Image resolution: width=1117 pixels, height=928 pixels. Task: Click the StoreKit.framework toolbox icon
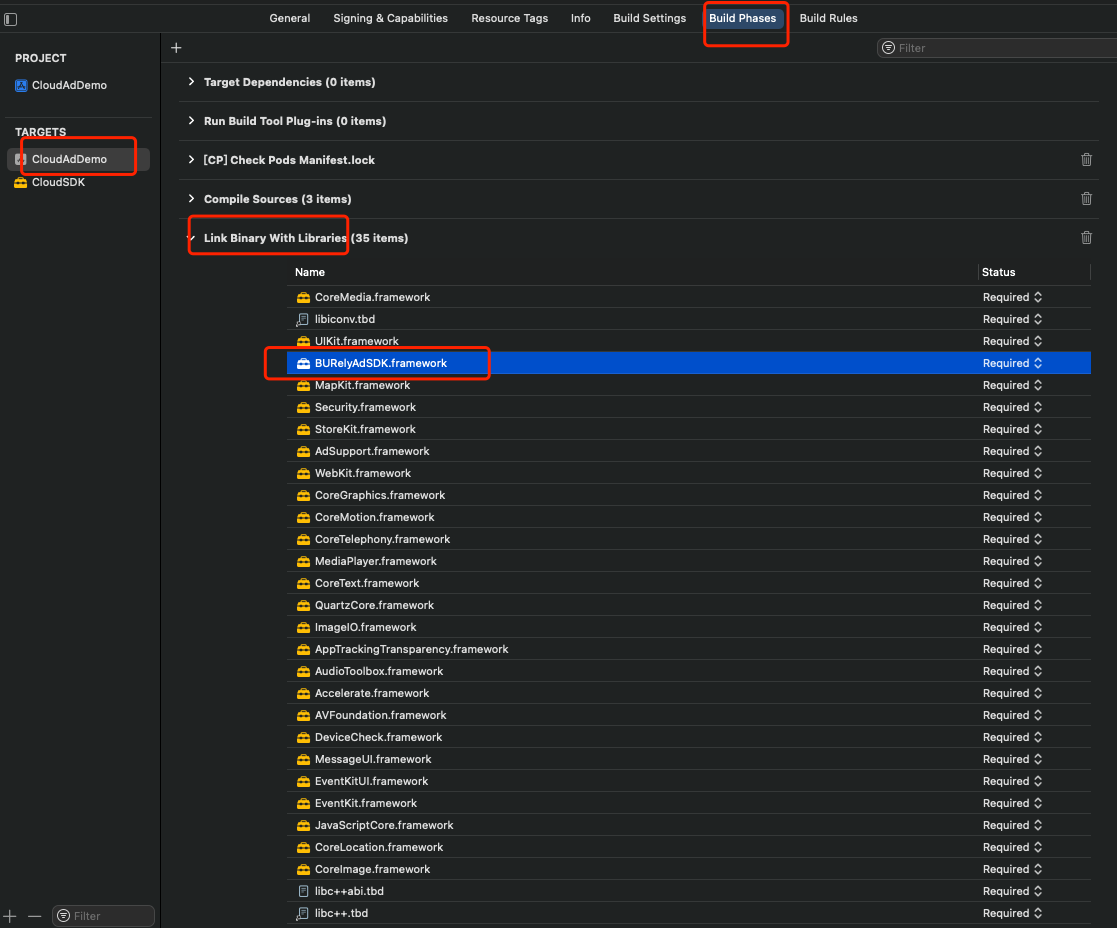(303, 429)
